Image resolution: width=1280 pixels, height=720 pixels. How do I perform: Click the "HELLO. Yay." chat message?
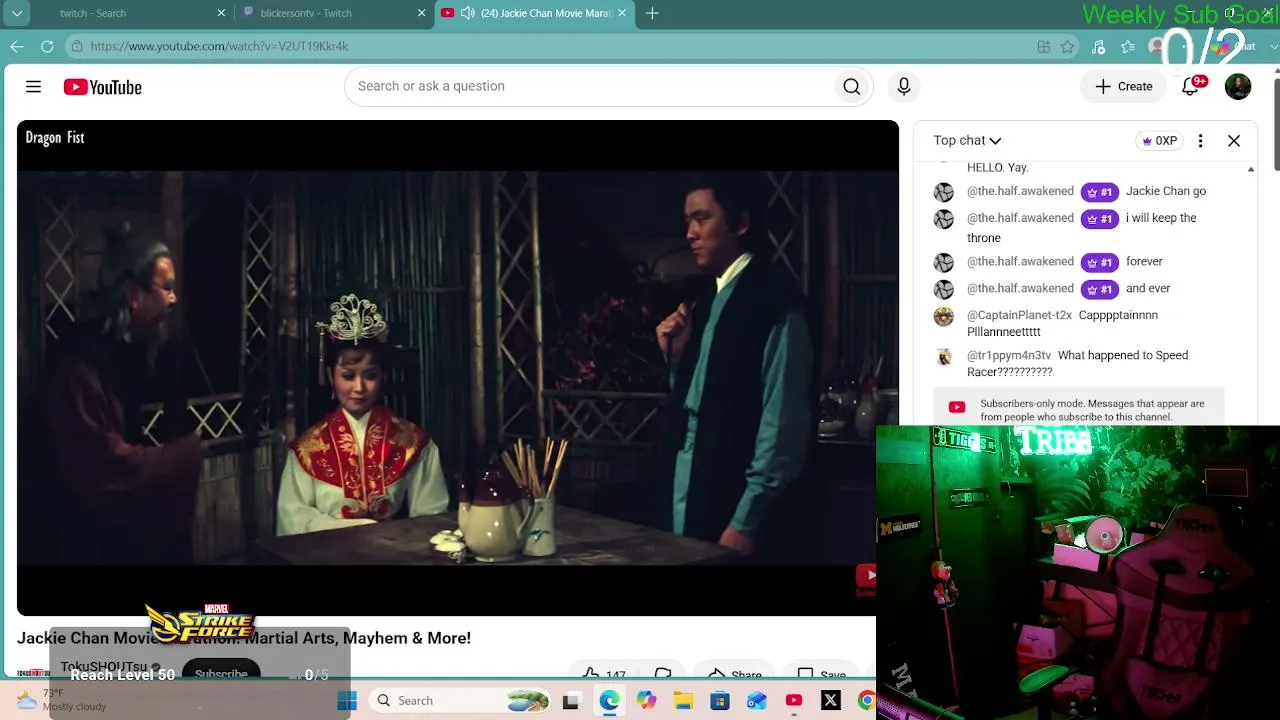click(998, 168)
